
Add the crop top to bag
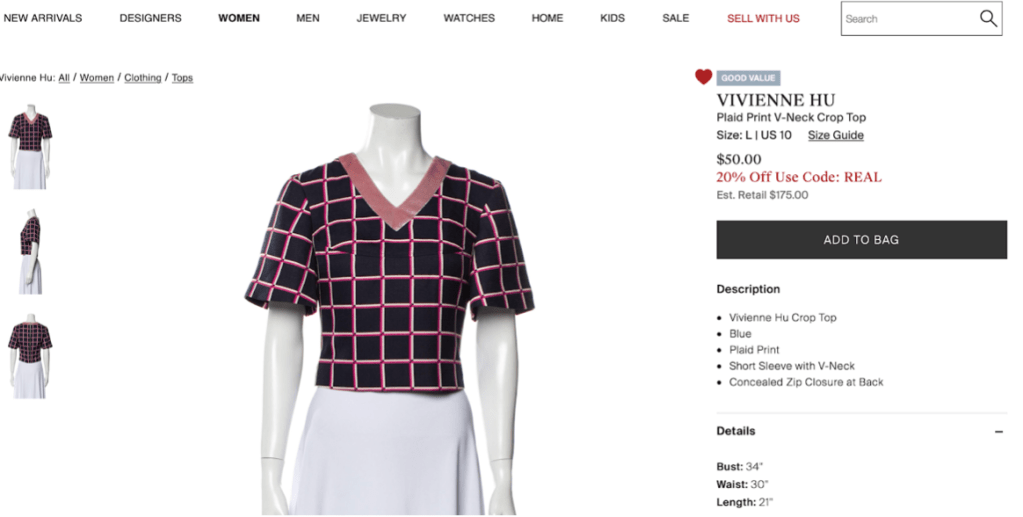tap(861, 240)
